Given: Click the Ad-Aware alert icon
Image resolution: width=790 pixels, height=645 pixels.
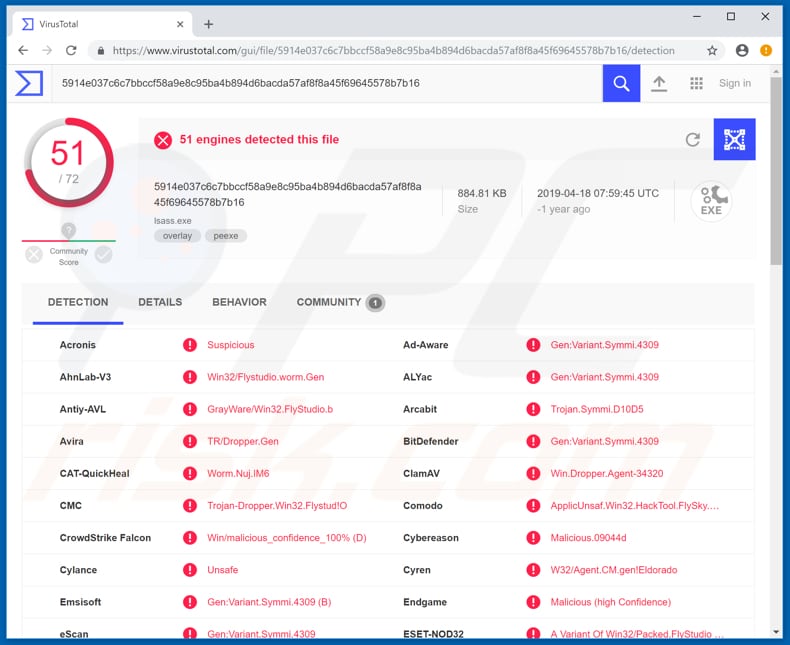Looking at the screenshot, I should (x=533, y=345).
